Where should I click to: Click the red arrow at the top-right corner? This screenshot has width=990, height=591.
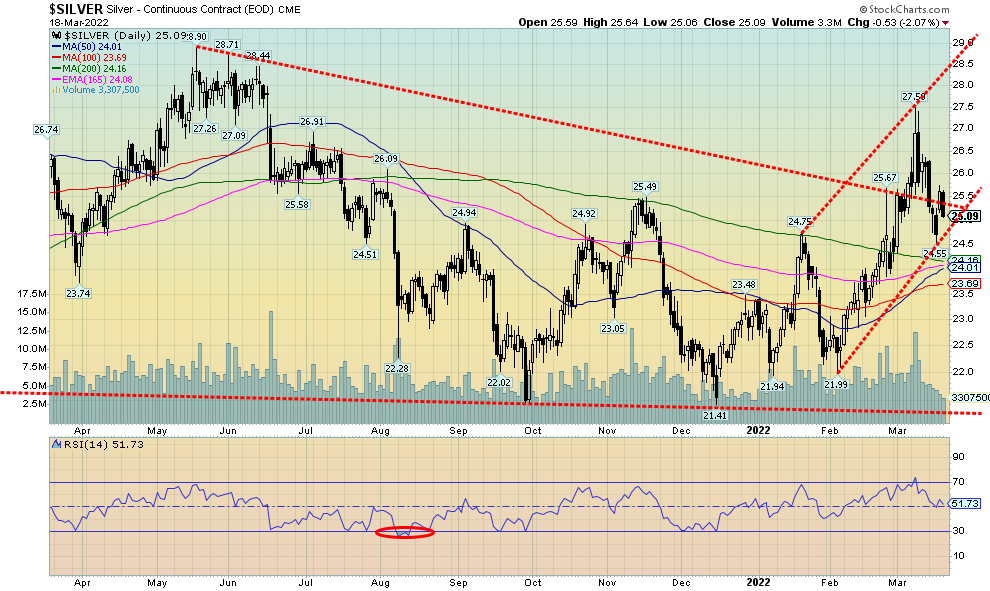974,21
